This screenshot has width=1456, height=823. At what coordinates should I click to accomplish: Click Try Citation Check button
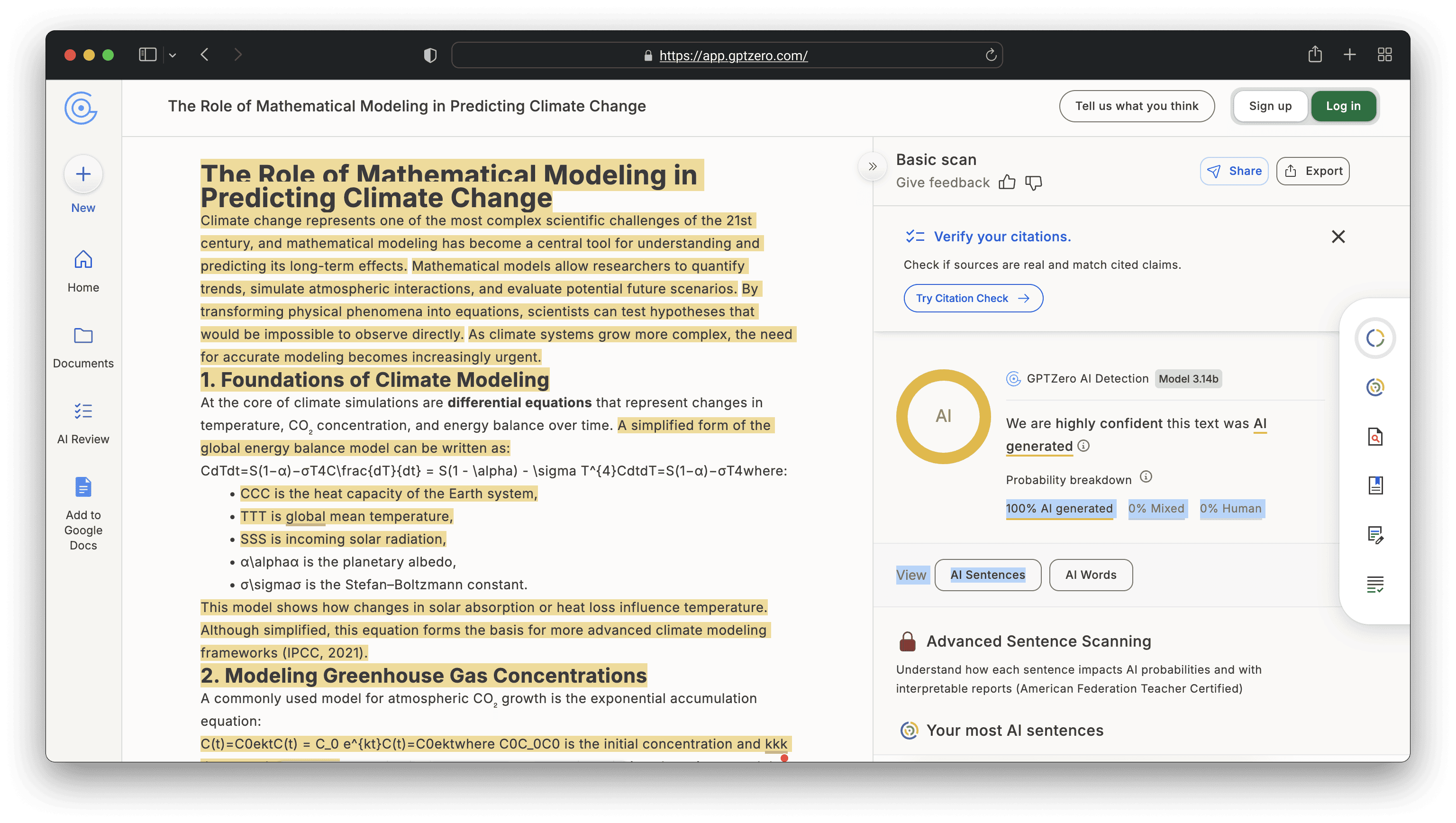(x=973, y=298)
